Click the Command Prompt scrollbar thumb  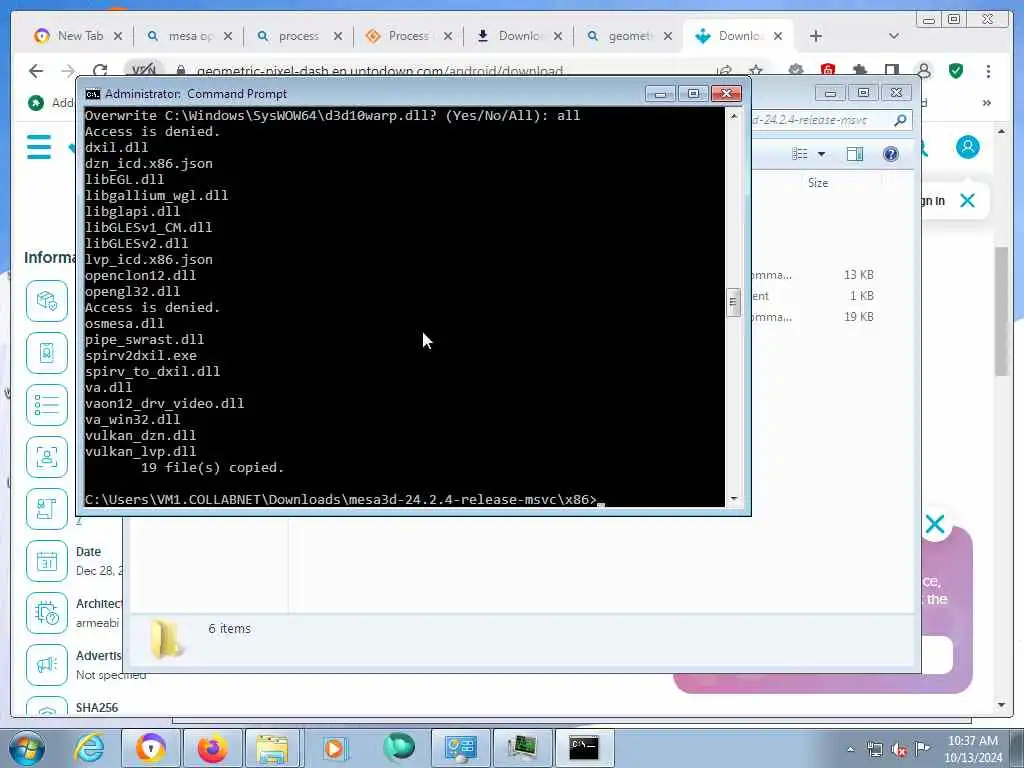(x=733, y=302)
